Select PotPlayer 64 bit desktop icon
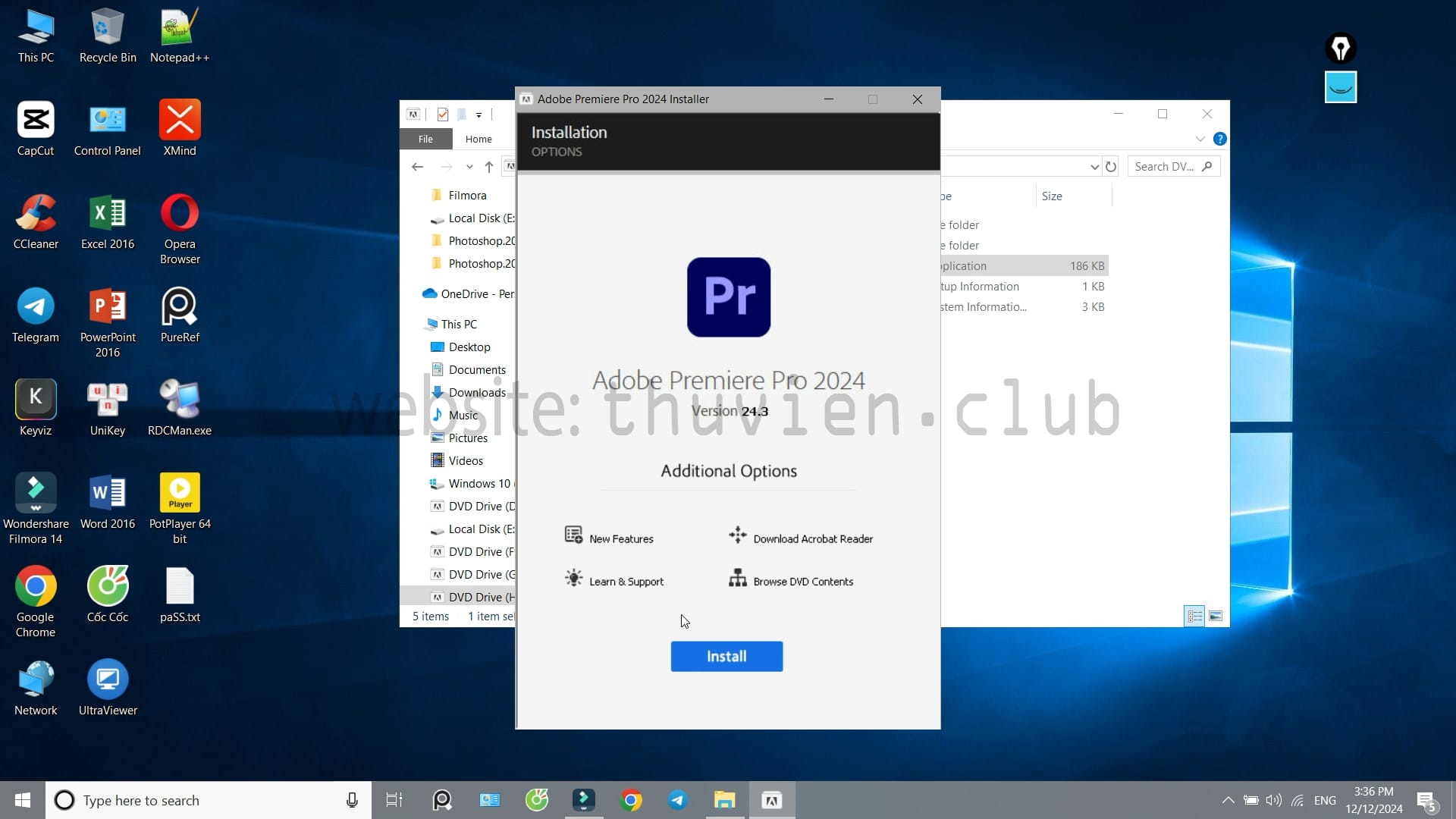 tap(180, 508)
